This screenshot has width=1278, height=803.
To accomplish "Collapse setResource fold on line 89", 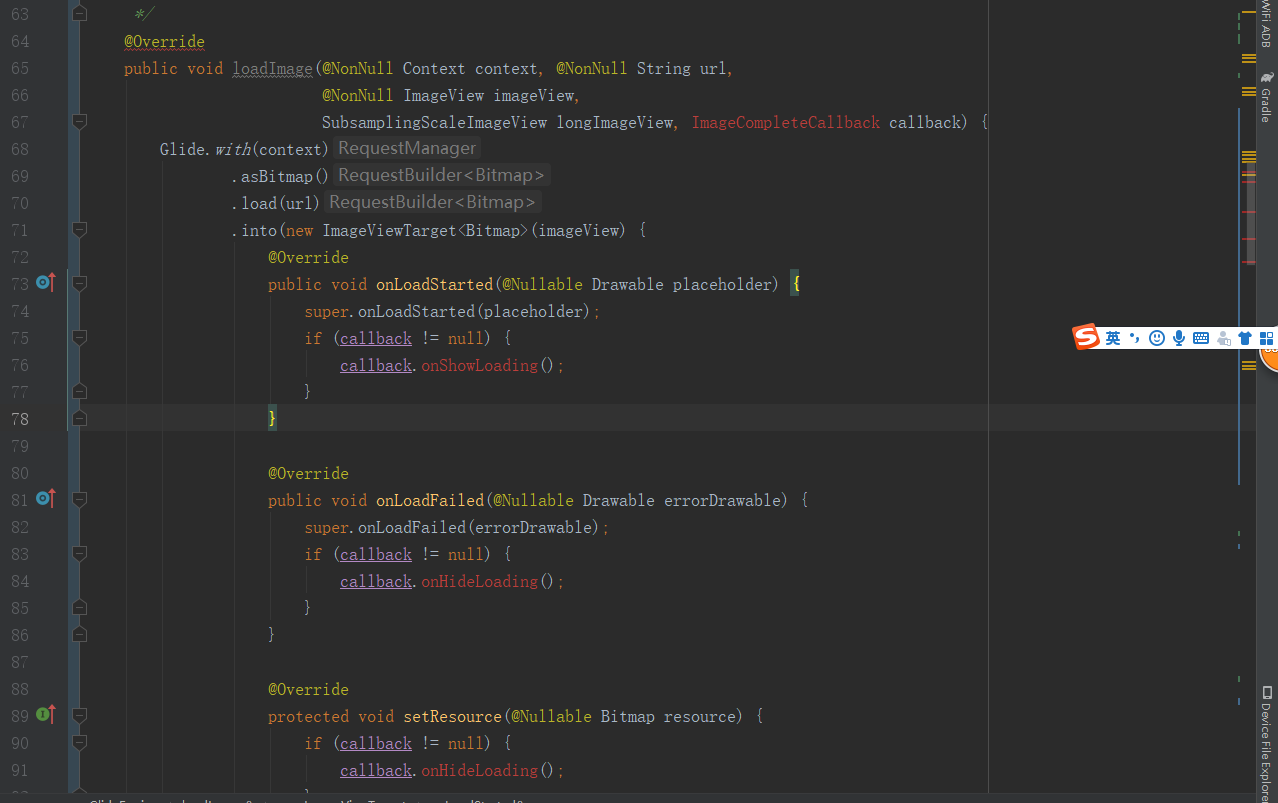I will click(x=80, y=716).
